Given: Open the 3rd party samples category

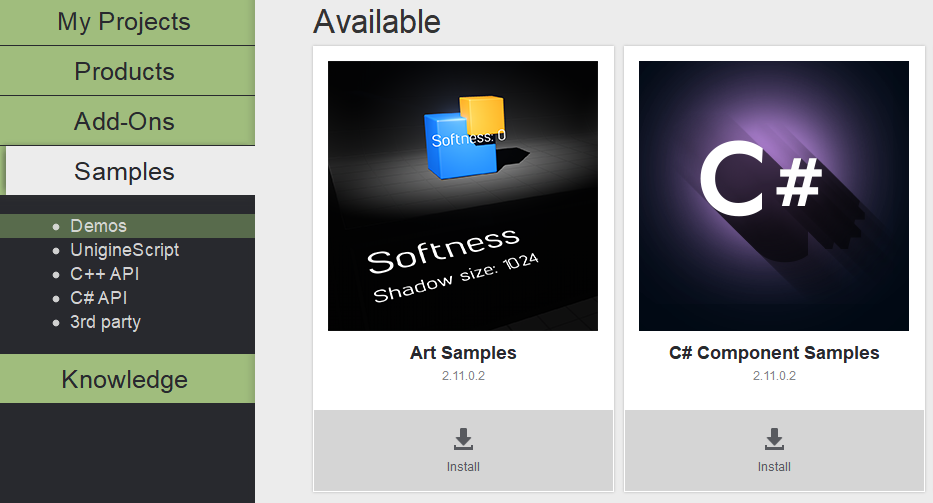Looking at the screenshot, I should [x=105, y=322].
